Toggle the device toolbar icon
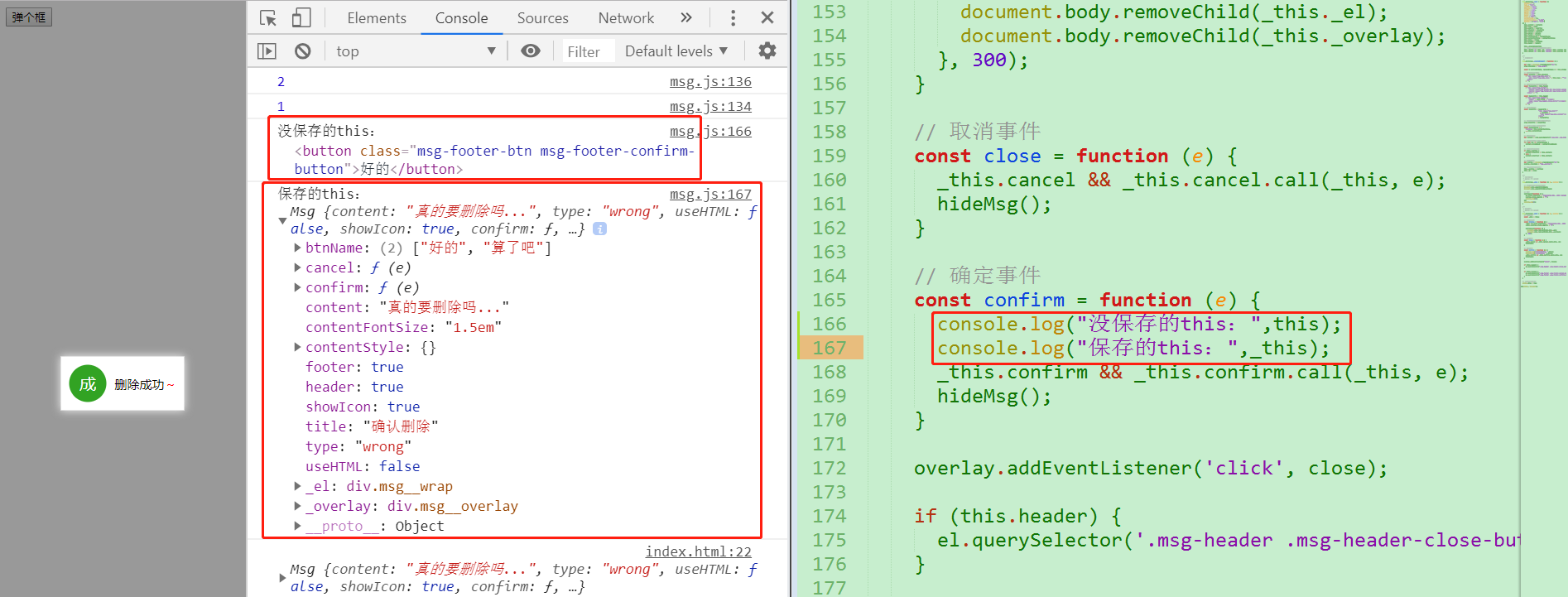The width and height of the screenshot is (1568, 597). tap(301, 18)
